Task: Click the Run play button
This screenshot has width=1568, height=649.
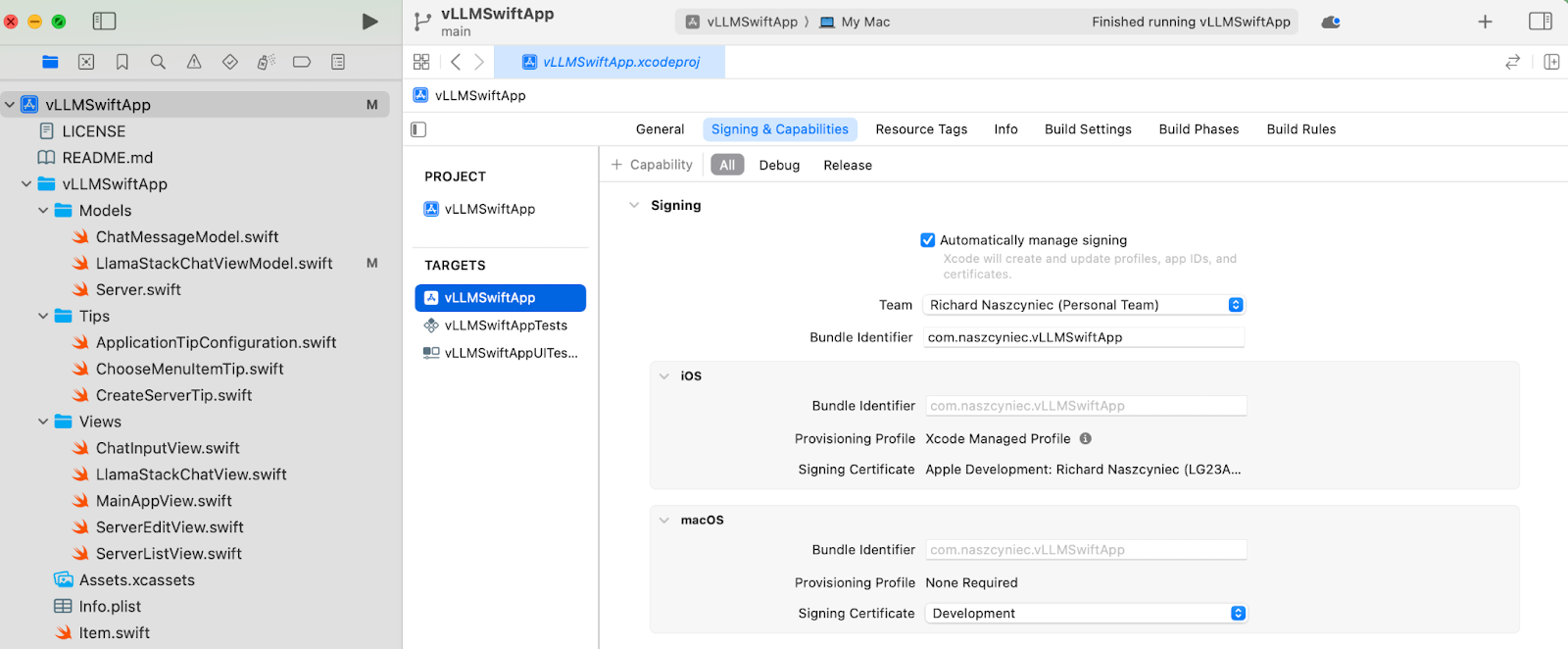Action: click(x=369, y=22)
